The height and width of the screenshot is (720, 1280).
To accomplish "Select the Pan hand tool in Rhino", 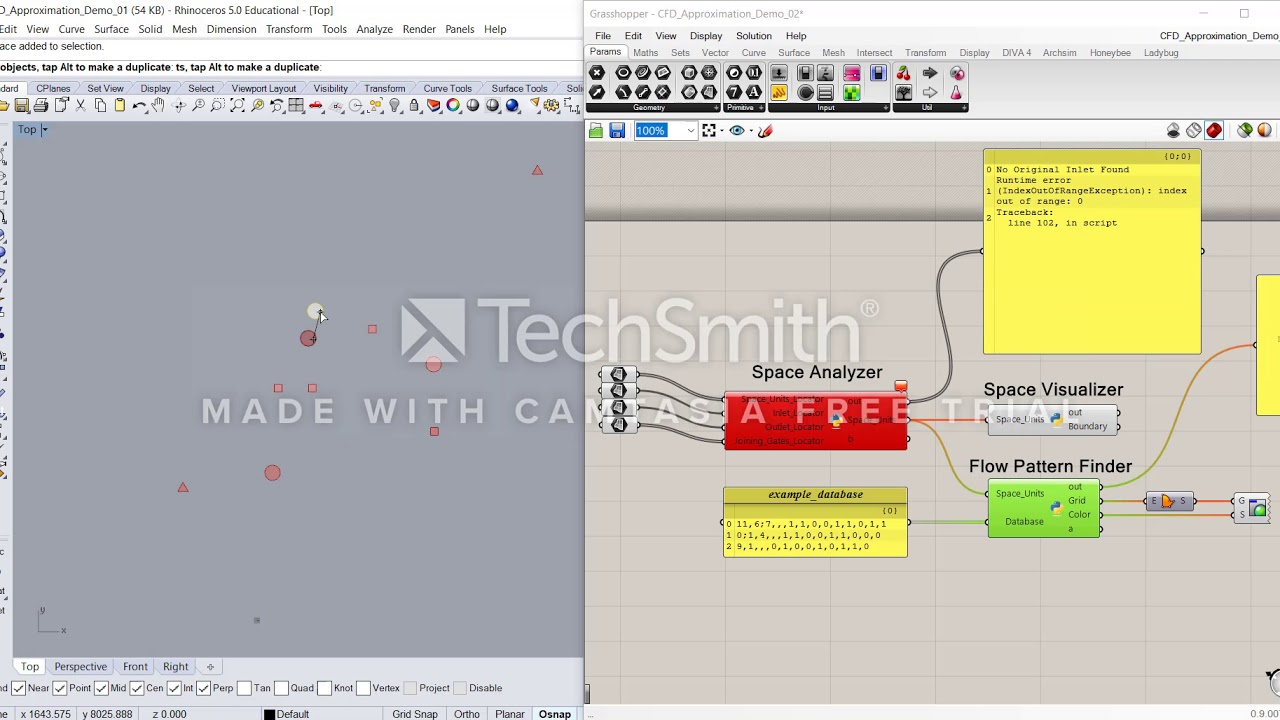I will pyautogui.click(x=158, y=105).
